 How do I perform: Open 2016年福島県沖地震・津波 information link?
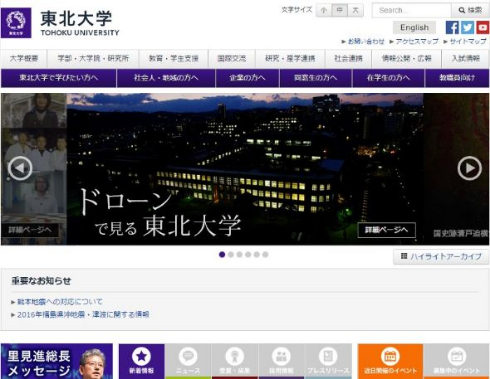pos(83,314)
